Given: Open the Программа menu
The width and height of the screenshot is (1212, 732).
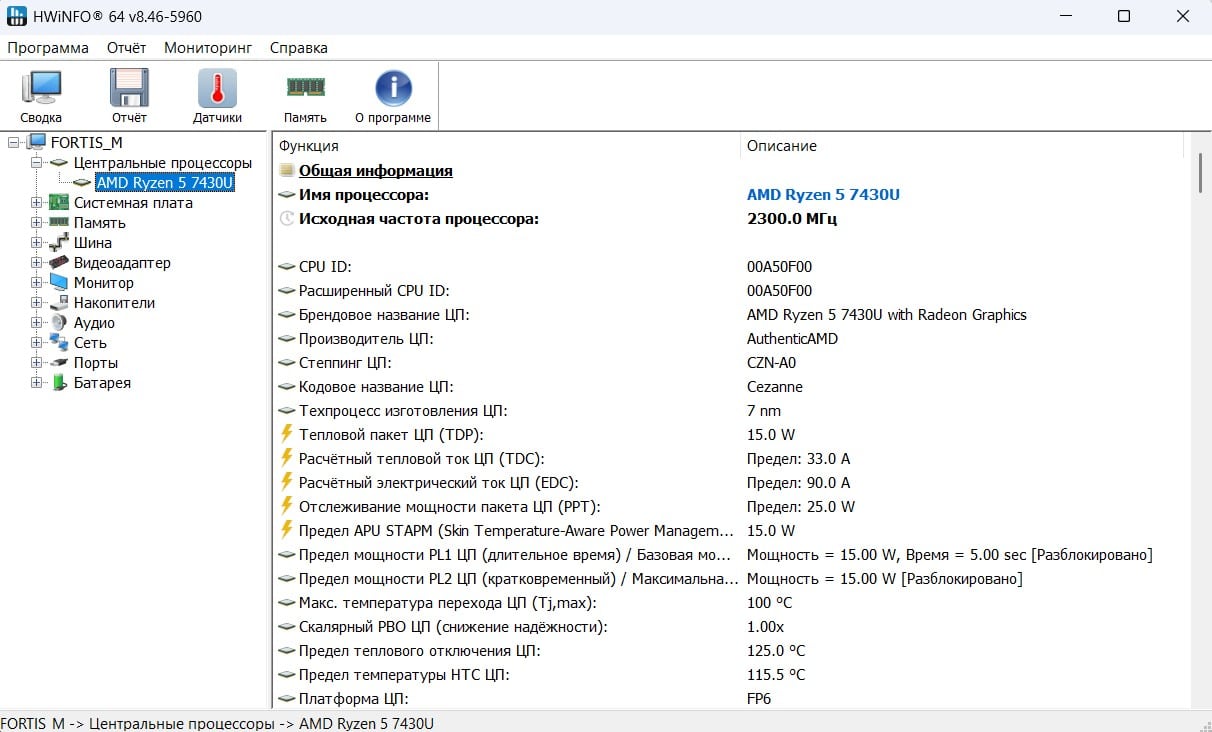Looking at the screenshot, I should (x=48, y=48).
